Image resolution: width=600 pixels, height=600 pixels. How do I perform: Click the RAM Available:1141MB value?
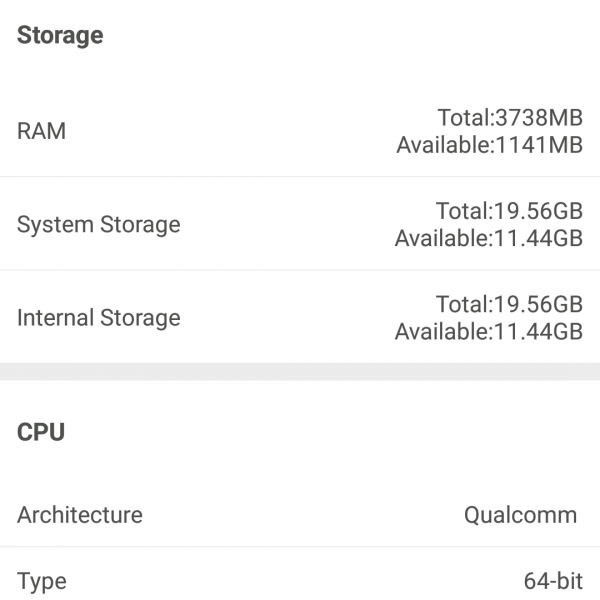489,145
